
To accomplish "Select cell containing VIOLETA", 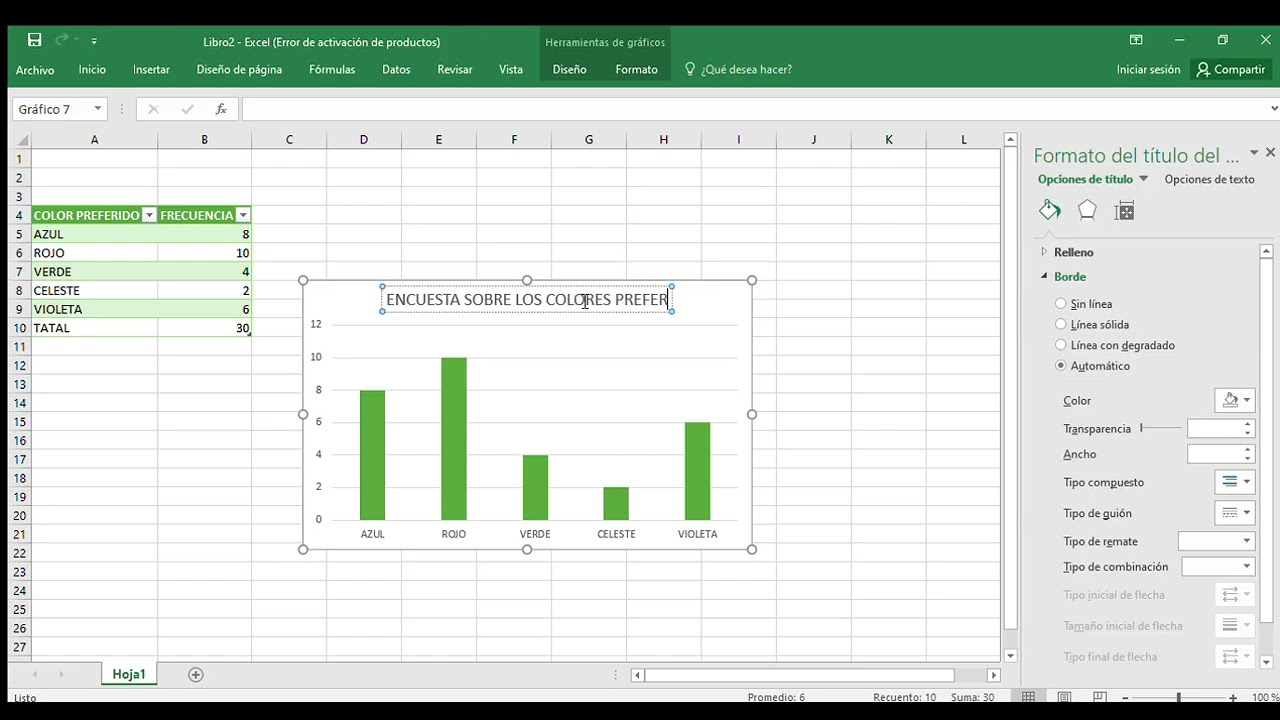I will 94,309.
